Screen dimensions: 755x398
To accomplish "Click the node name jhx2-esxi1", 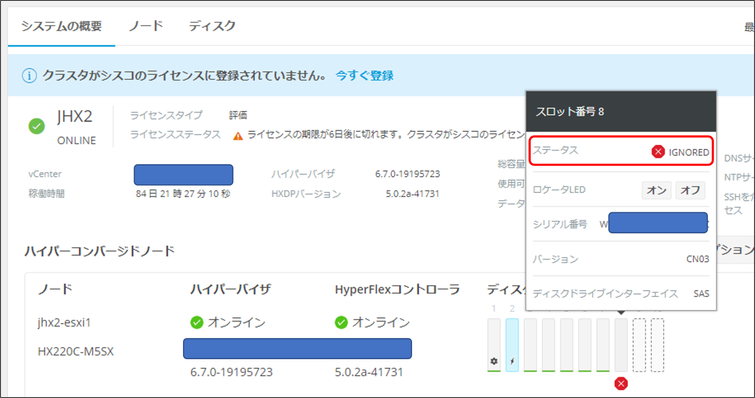I will point(64,322).
